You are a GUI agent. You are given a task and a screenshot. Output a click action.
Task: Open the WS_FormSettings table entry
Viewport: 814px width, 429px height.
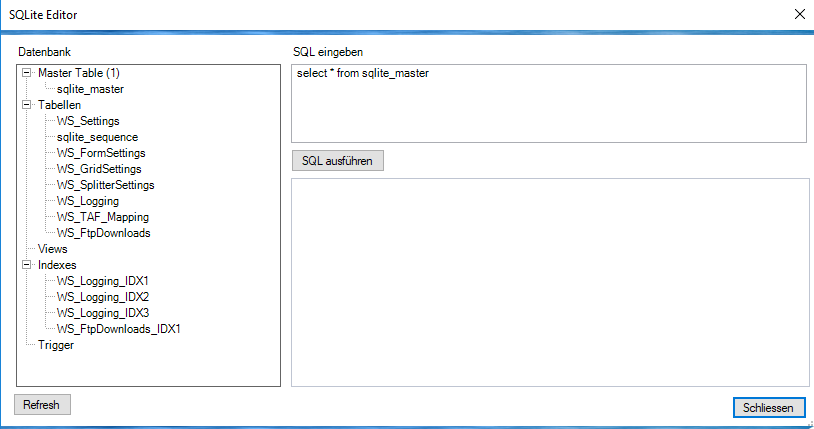(x=101, y=153)
